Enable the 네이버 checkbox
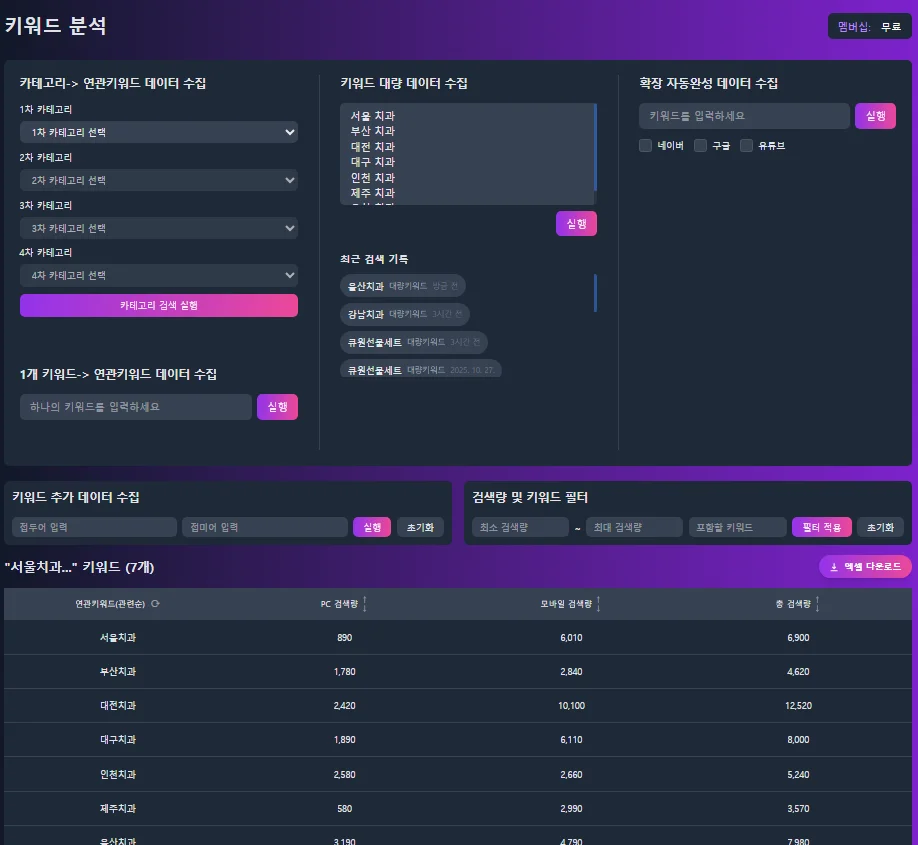Image resolution: width=918 pixels, height=845 pixels. tap(645, 145)
